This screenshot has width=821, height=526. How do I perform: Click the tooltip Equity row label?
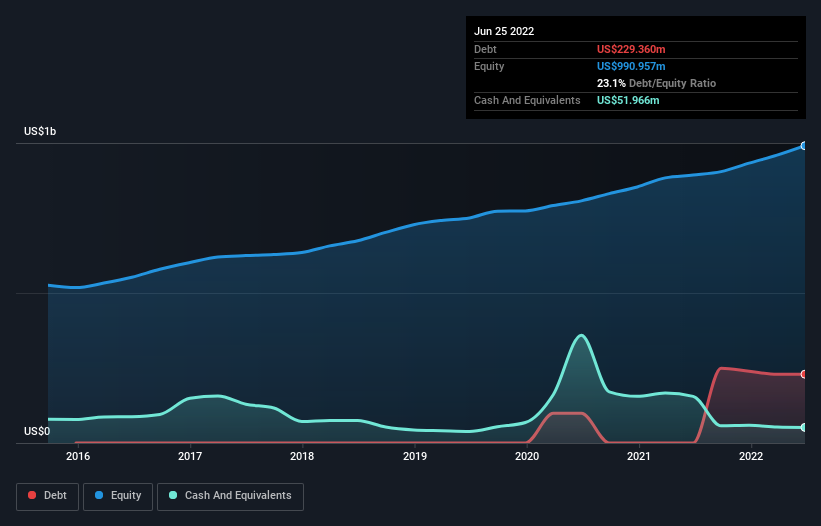click(489, 66)
